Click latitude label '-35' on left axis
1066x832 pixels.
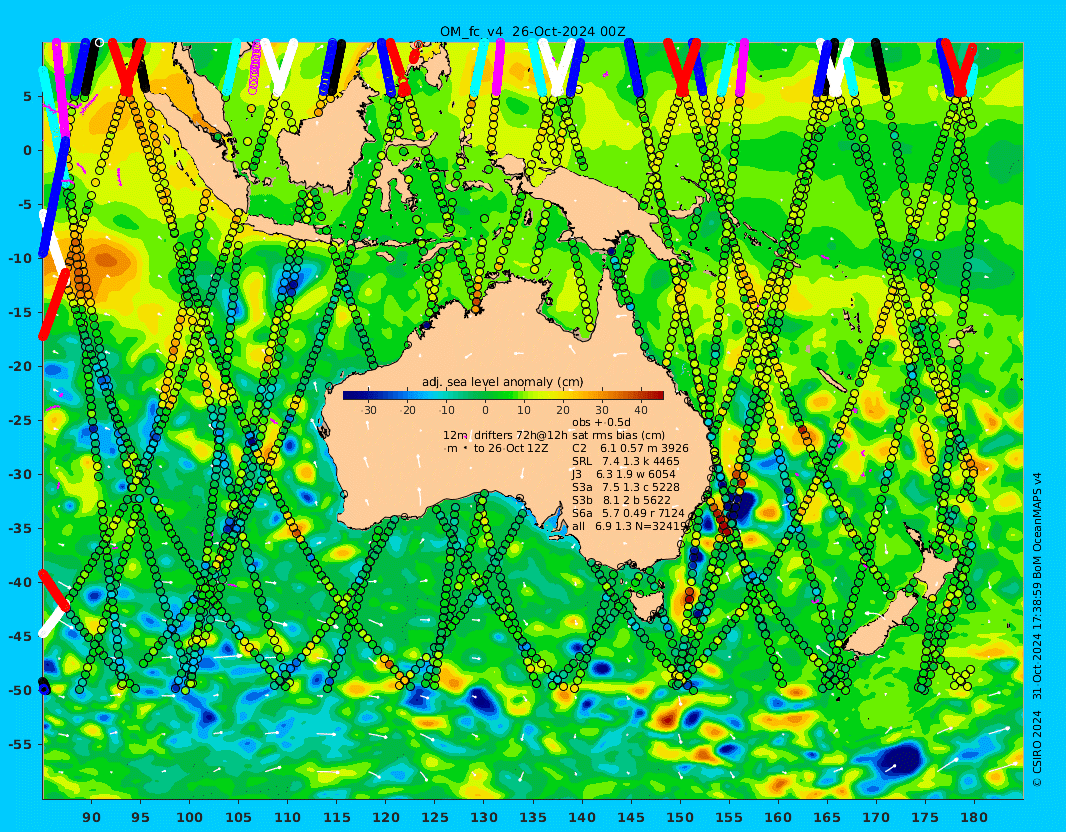pyautogui.click(x=20, y=528)
